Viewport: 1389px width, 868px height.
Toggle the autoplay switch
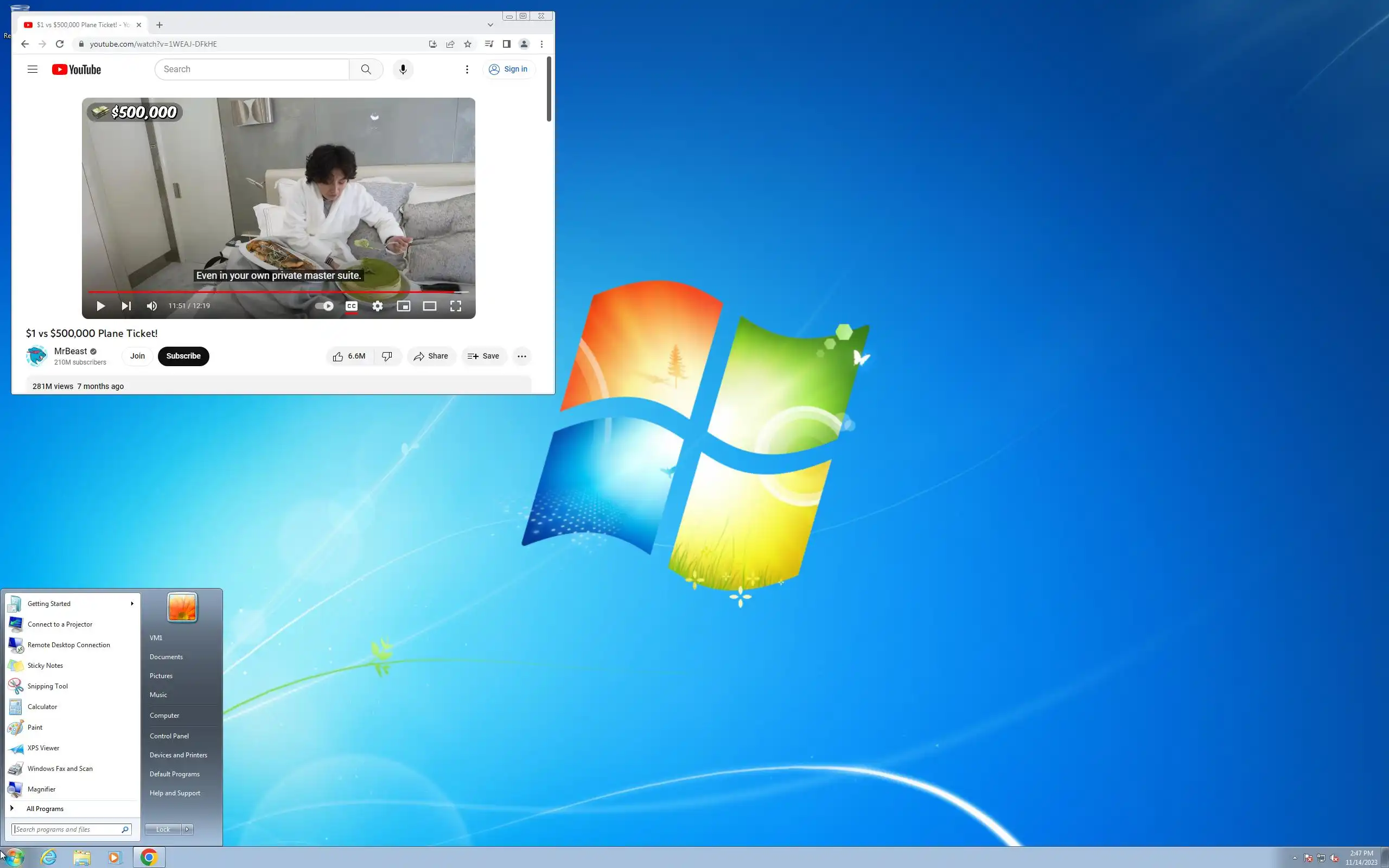point(325,306)
